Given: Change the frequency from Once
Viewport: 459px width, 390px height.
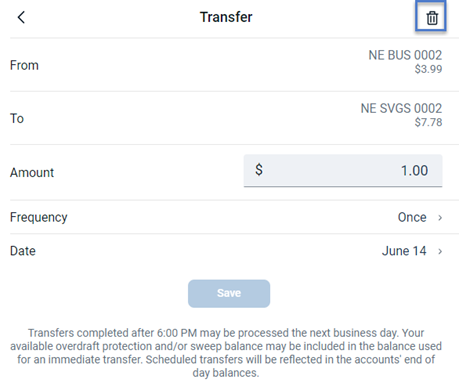Looking at the screenshot, I should click(x=412, y=217).
